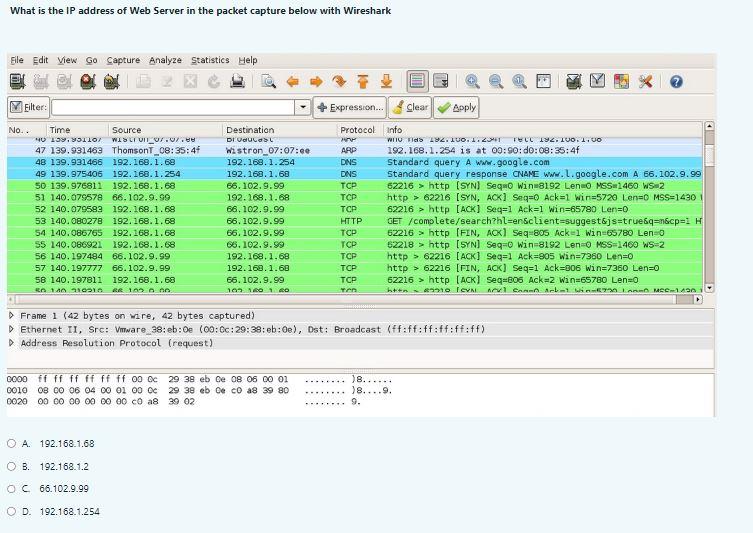The image size is (753, 533).
Task: Expand the Frame 1 details row
Action: coord(12,315)
